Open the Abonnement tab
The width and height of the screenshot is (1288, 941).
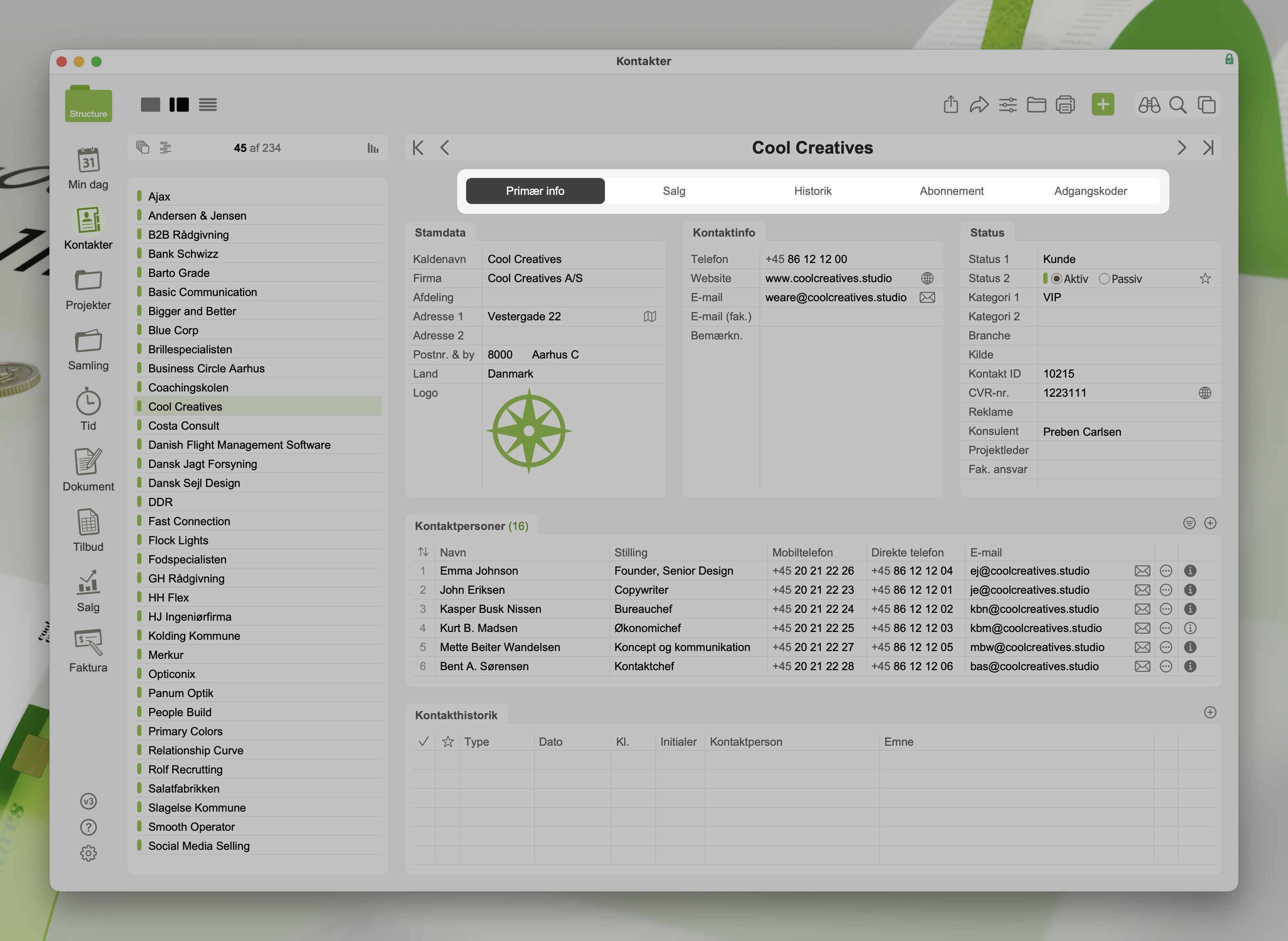coord(951,191)
